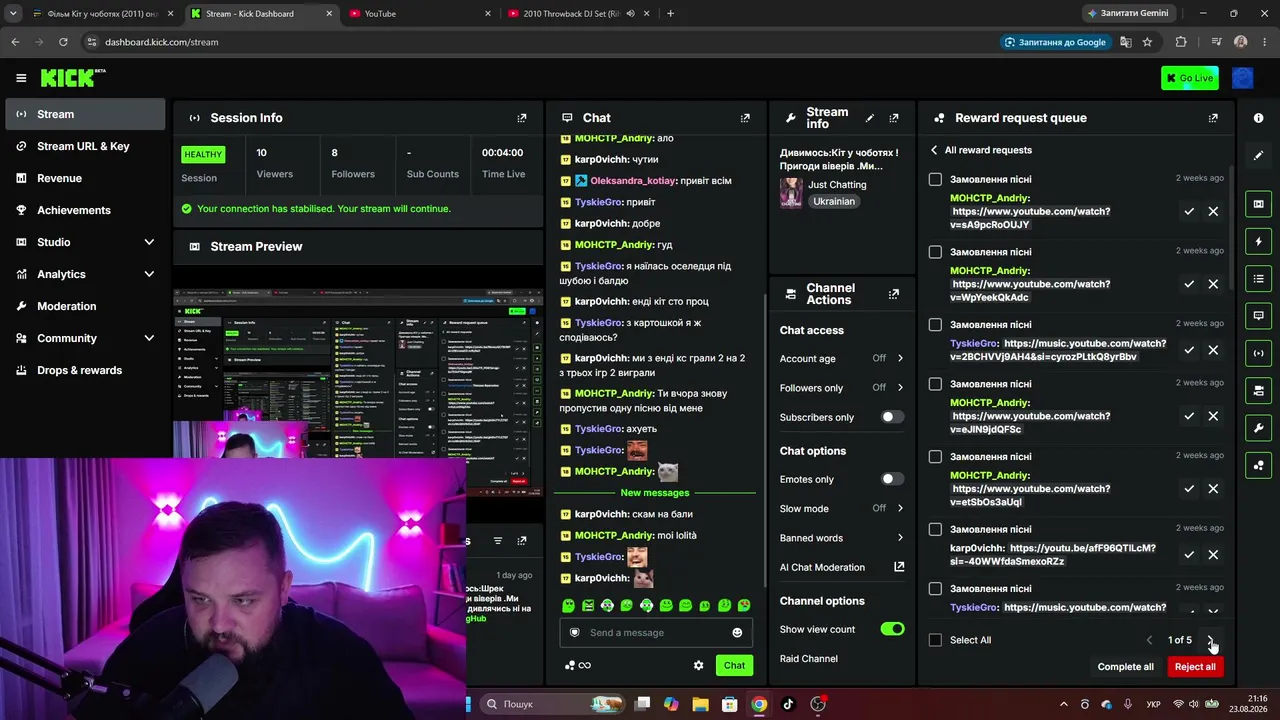
Task: Open the info icon in the right rail
Action: 1258,118
